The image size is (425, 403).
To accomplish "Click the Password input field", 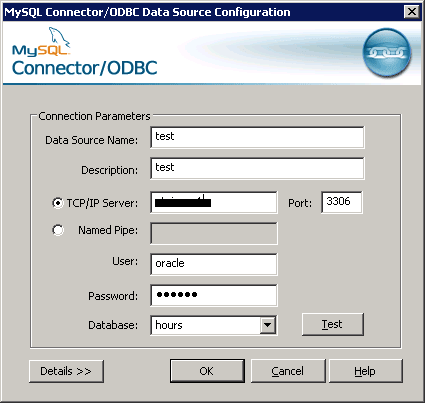I will coord(213,295).
